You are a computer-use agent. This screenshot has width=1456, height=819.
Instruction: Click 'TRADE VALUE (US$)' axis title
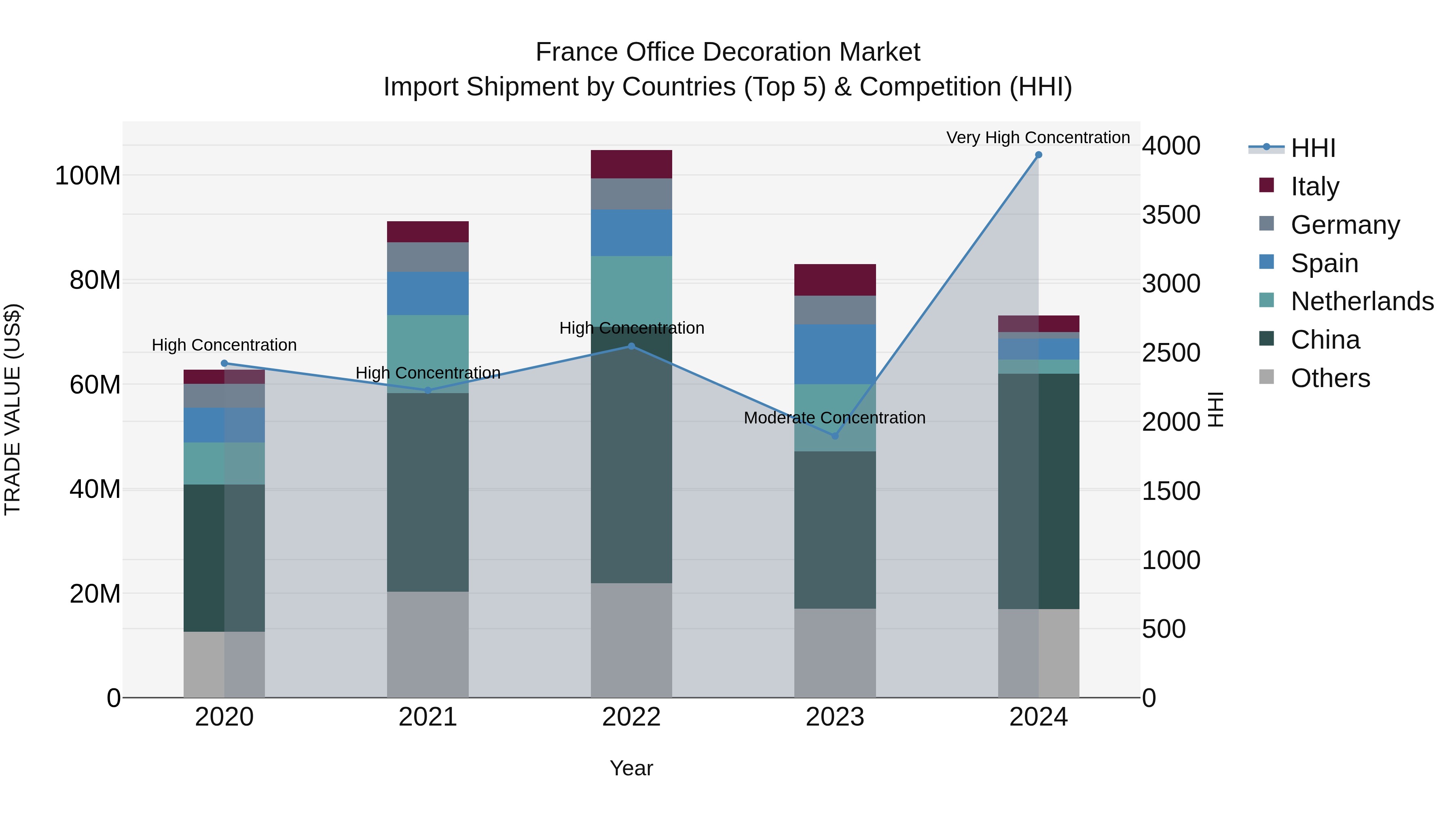click(13, 409)
